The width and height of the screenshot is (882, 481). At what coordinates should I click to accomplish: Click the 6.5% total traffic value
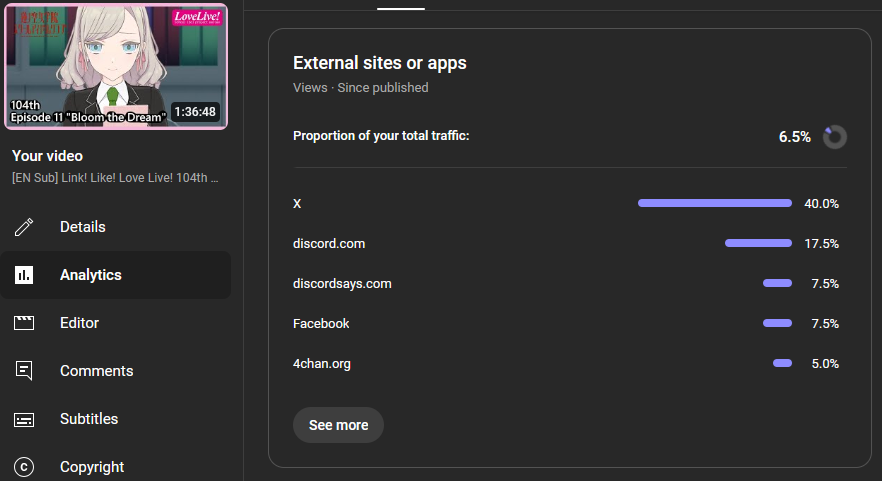tap(794, 137)
